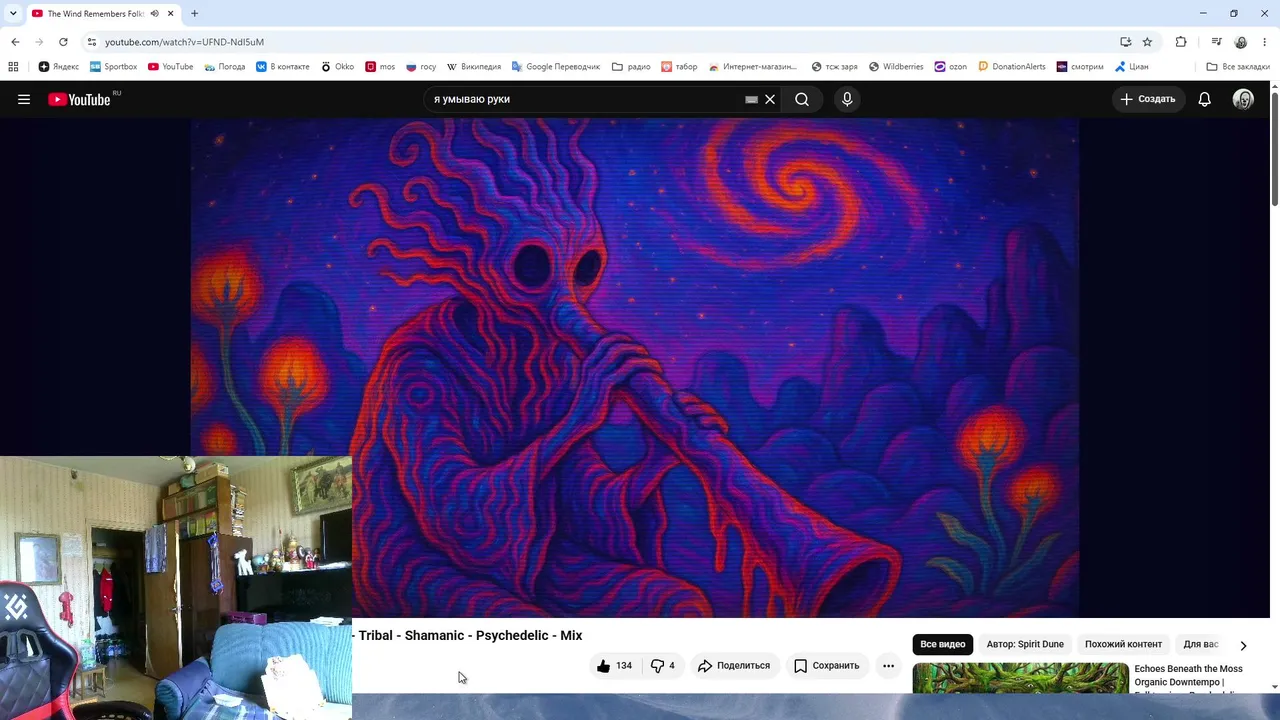Start voice search with the microphone

tap(847, 99)
